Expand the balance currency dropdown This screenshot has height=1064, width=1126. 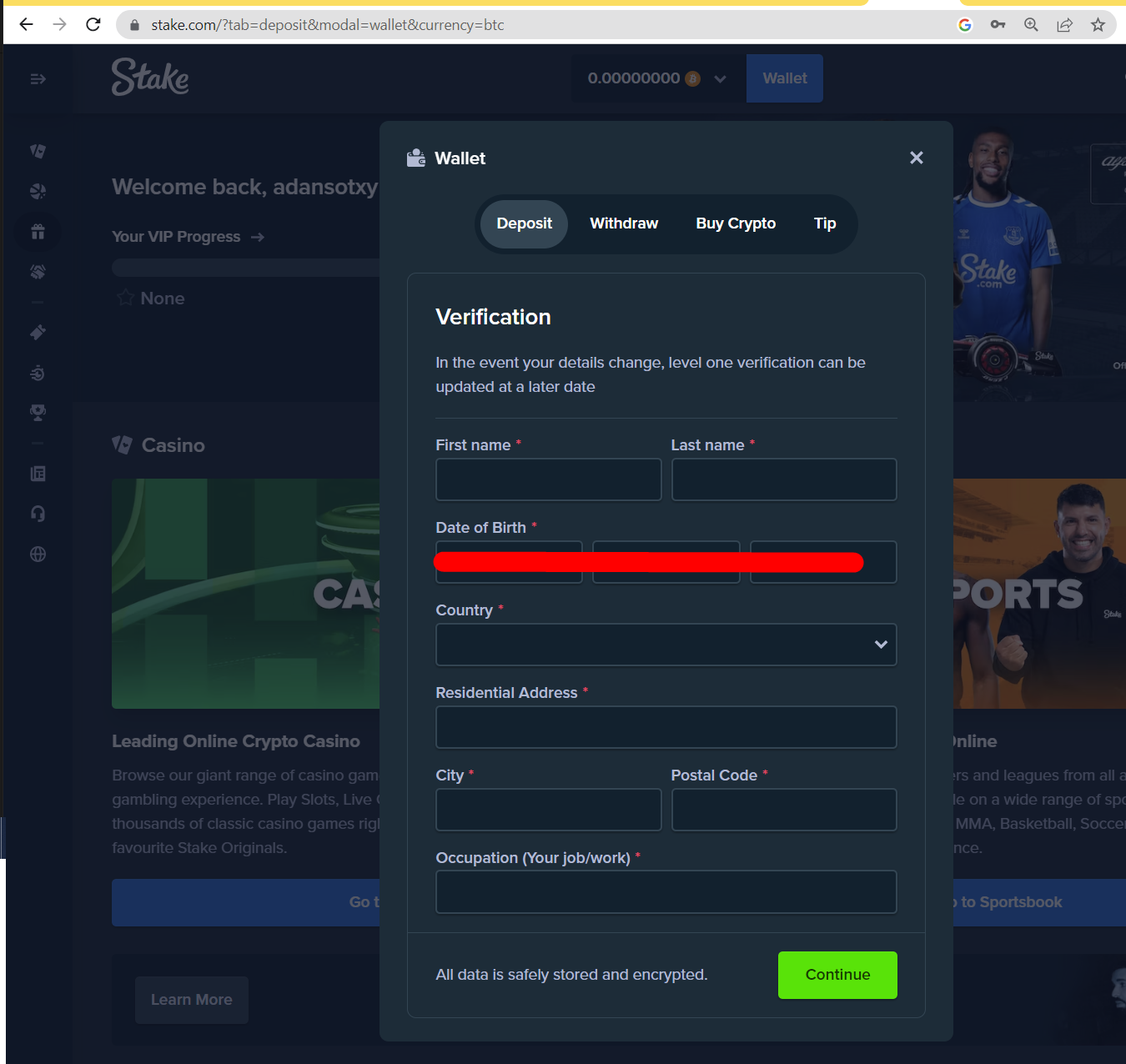pos(720,79)
